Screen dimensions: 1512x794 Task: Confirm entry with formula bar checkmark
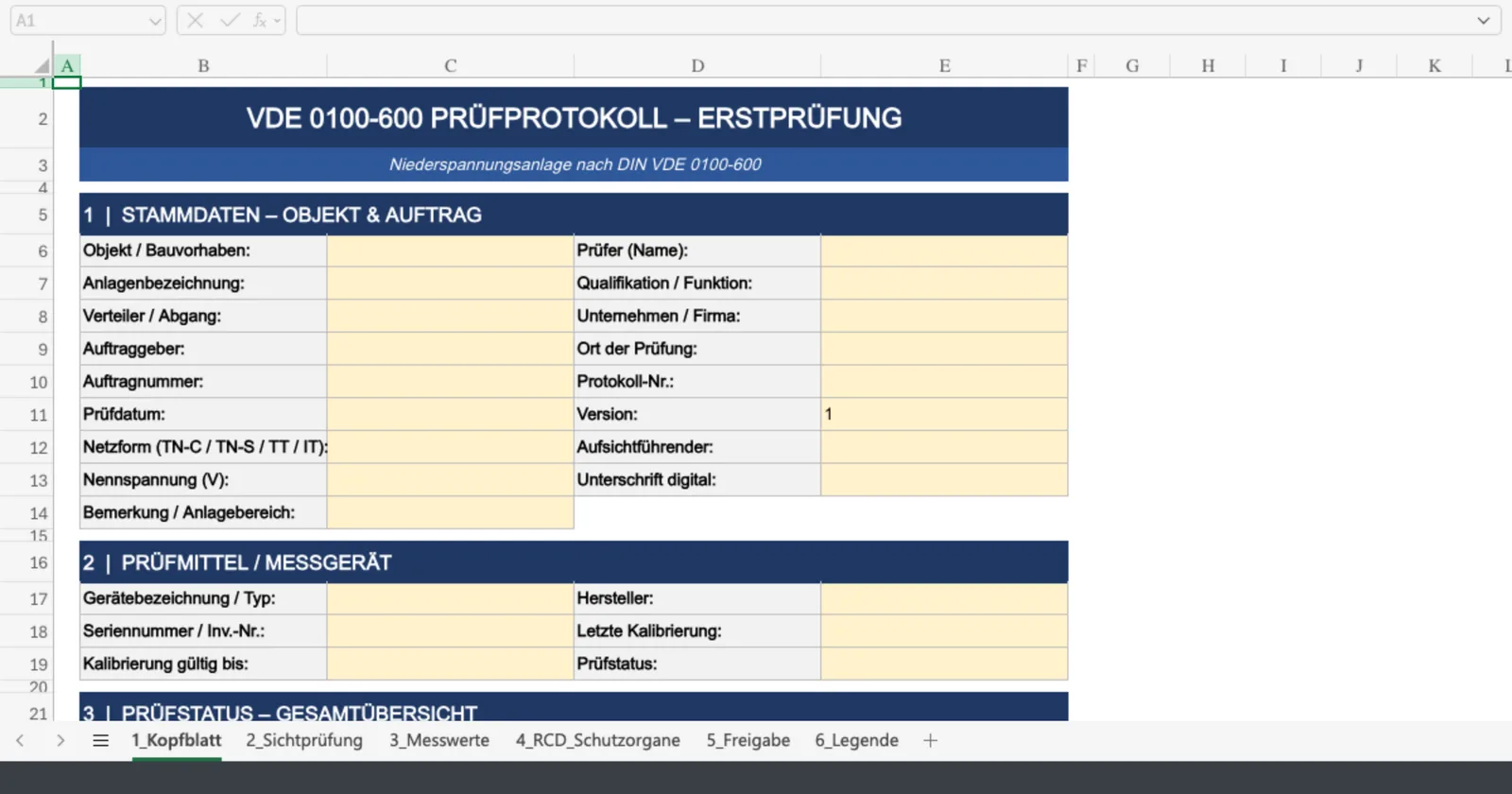click(229, 20)
